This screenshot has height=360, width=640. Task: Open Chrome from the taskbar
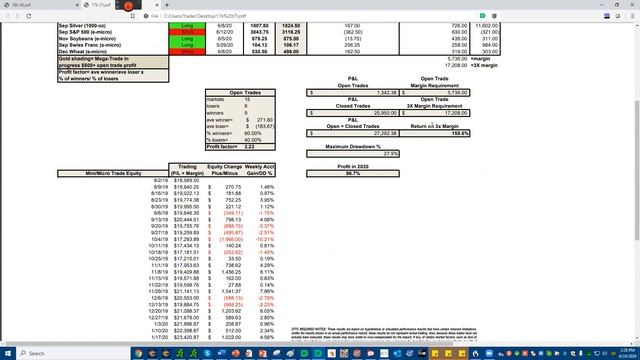coord(138,353)
